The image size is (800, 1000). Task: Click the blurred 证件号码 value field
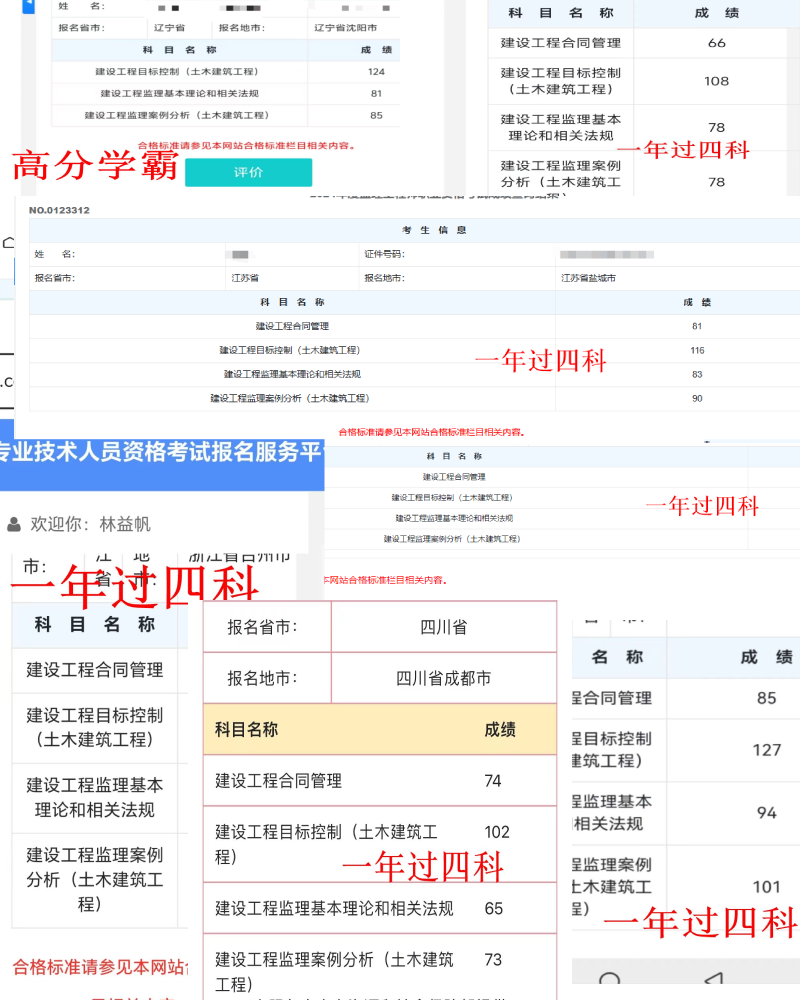click(x=600, y=255)
